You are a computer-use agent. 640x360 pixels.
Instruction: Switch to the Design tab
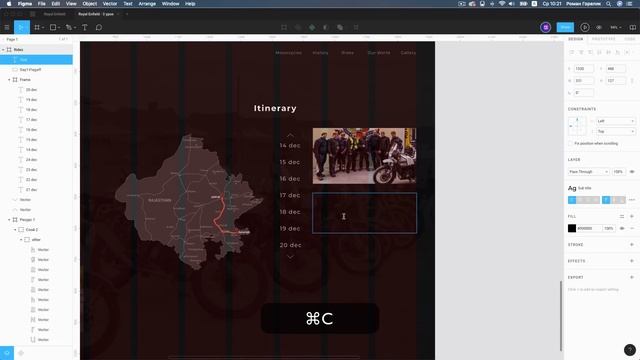(x=576, y=39)
